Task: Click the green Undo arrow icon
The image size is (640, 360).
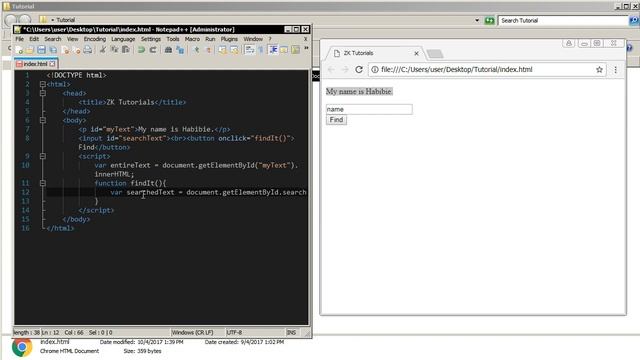Action: pyautogui.click(x=141, y=50)
